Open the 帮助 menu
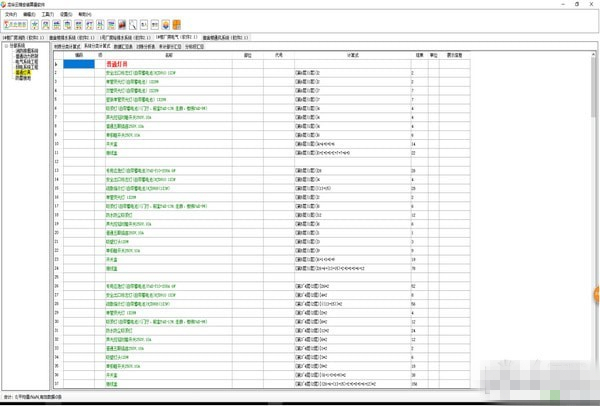 85,15
